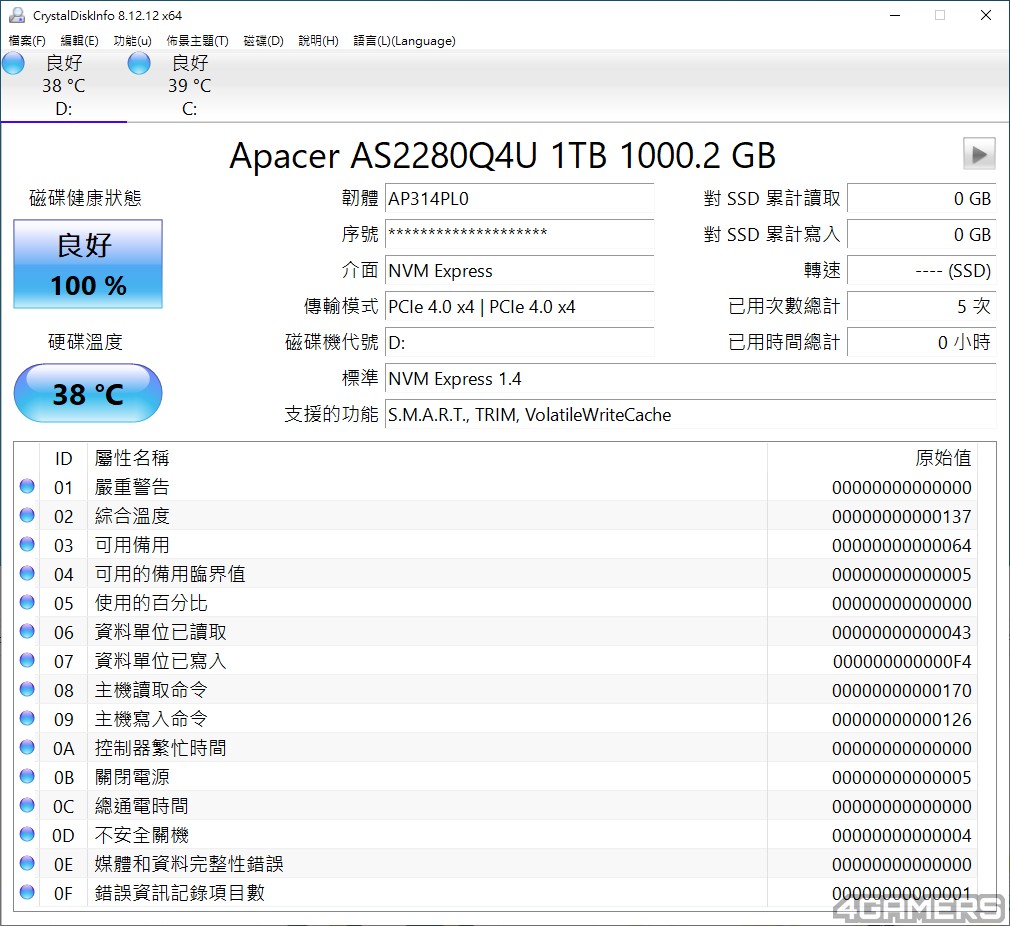Click raw value 0000000000043
The width and height of the screenshot is (1010, 926).
coord(901,632)
